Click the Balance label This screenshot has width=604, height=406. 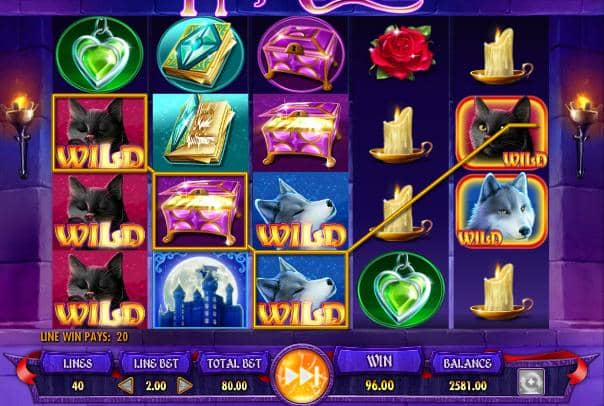tap(467, 363)
